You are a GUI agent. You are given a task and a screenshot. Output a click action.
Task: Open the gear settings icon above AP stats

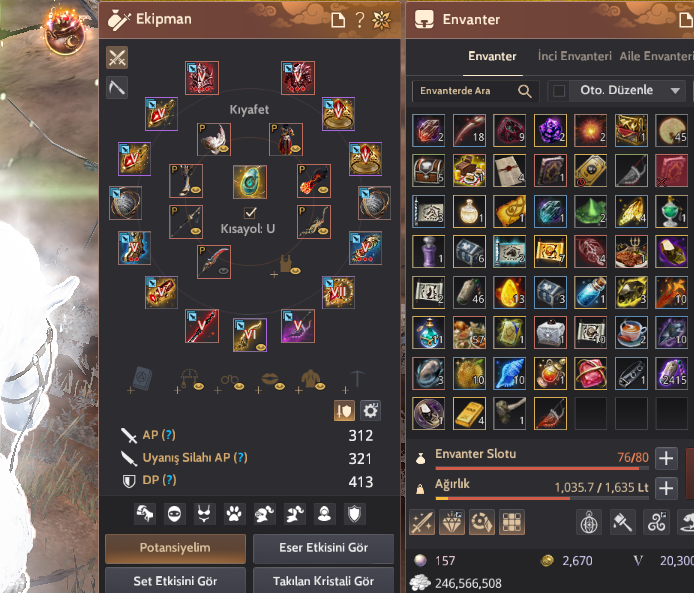(370, 411)
